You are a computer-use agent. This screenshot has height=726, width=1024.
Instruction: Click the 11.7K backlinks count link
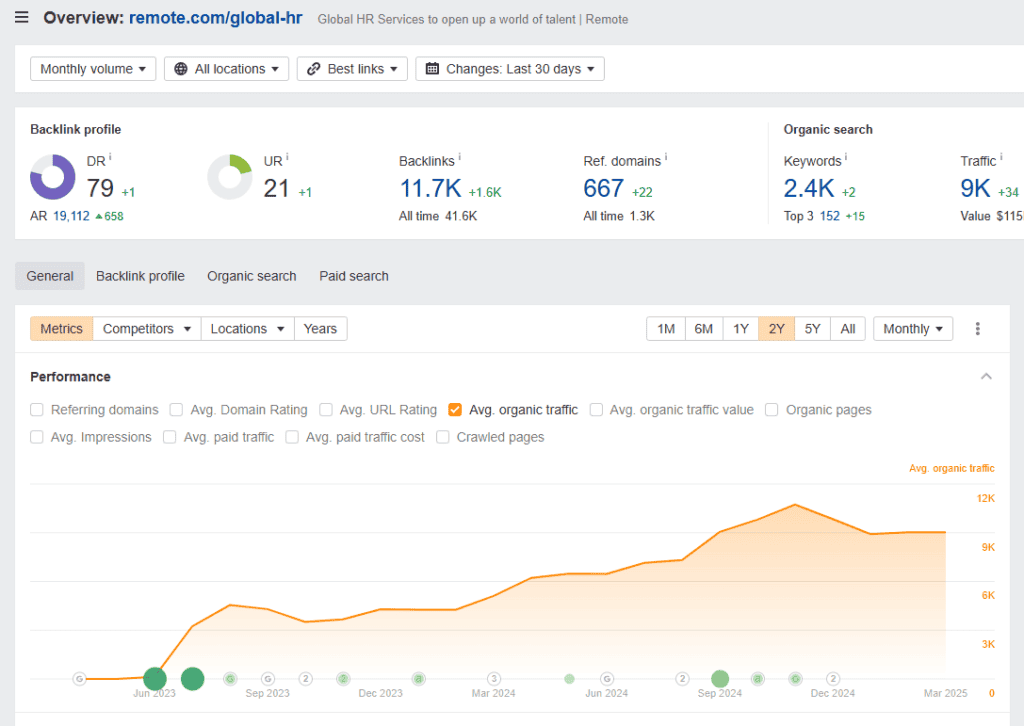[x=430, y=188]
